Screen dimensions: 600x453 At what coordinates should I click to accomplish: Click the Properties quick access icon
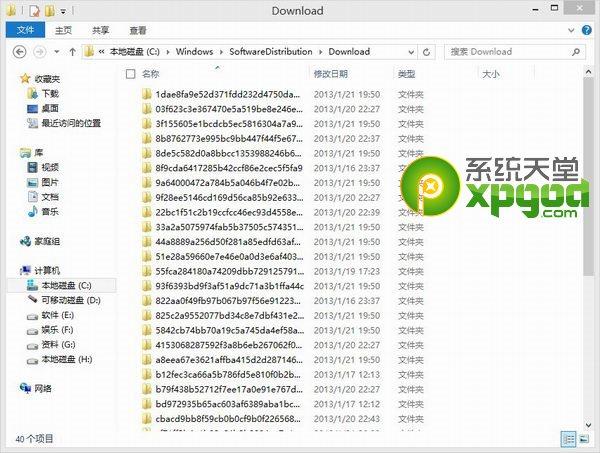pos(34,11)
